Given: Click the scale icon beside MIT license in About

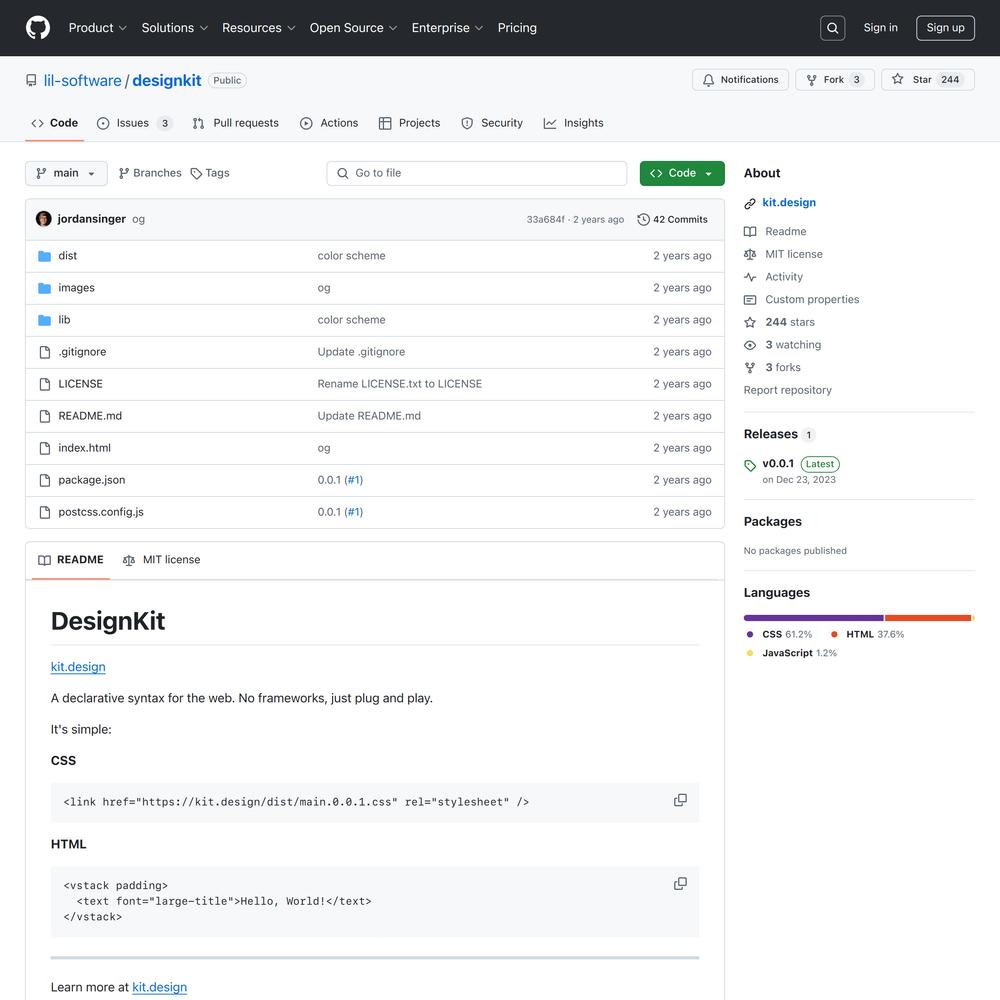Looking at the screenshot, I should [750, 254].
